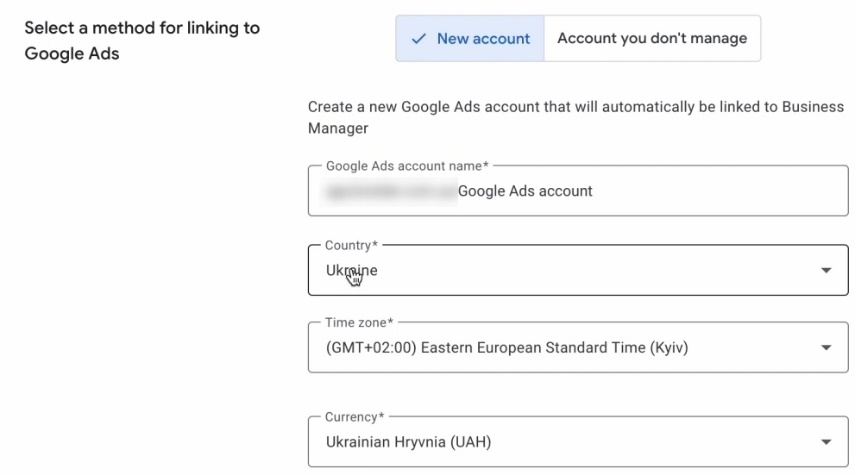This screenshot has height=475, width=855.
Task: Switch to Account you don't manage
Action: point(651,39)
